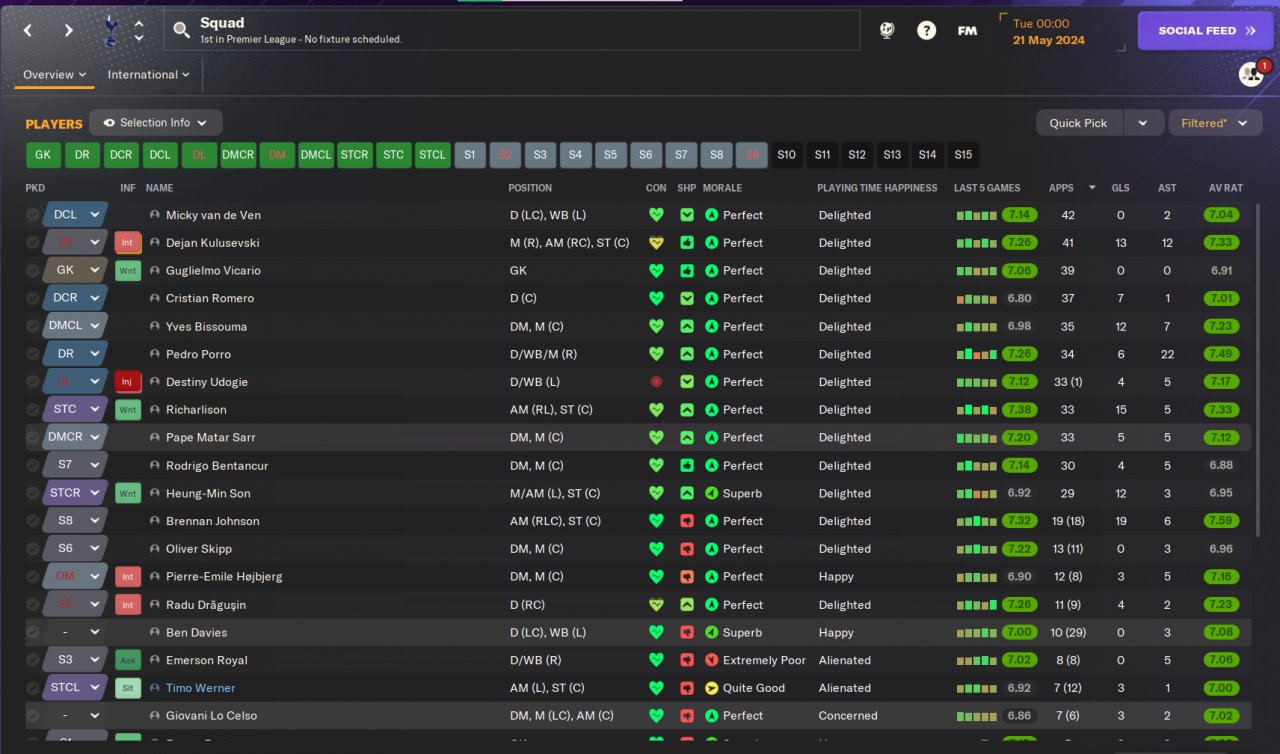Viewport: 1280px width, 754px height.
Task: Open the International tab
Action: pyautogui.click(x=149, y=75)
